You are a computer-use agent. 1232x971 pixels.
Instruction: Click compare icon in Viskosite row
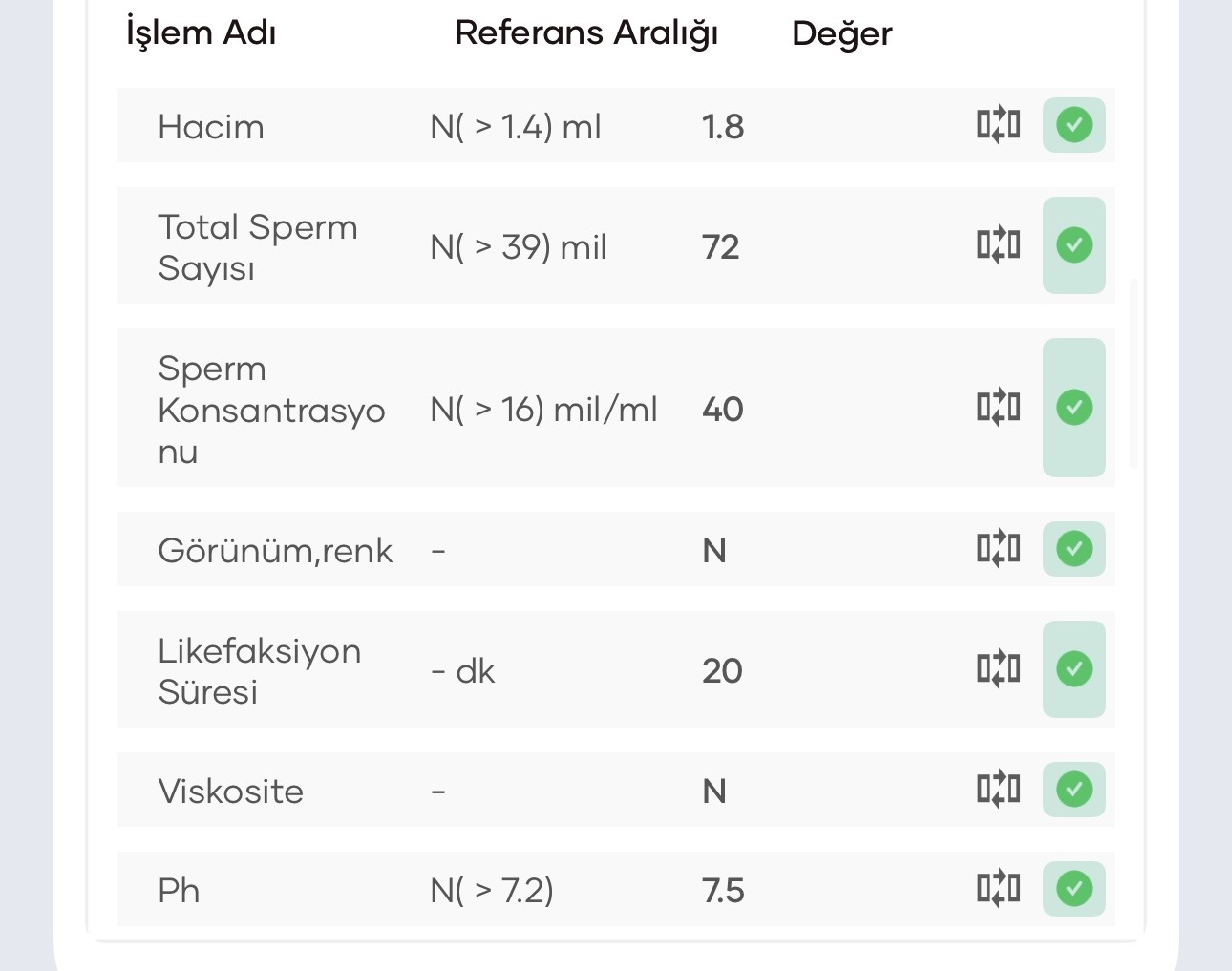click(x=998, y=790)
